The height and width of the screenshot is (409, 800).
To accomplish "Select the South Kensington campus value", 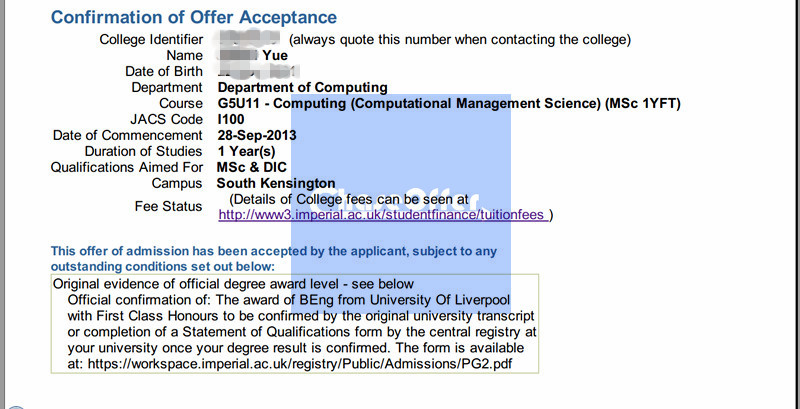I will point(276,183).
